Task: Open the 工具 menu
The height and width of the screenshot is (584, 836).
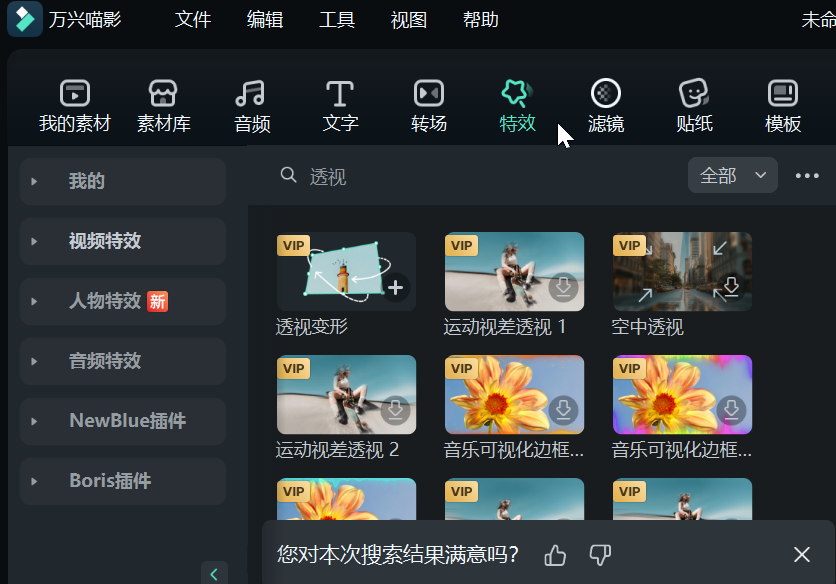Action: pos(336,20)
